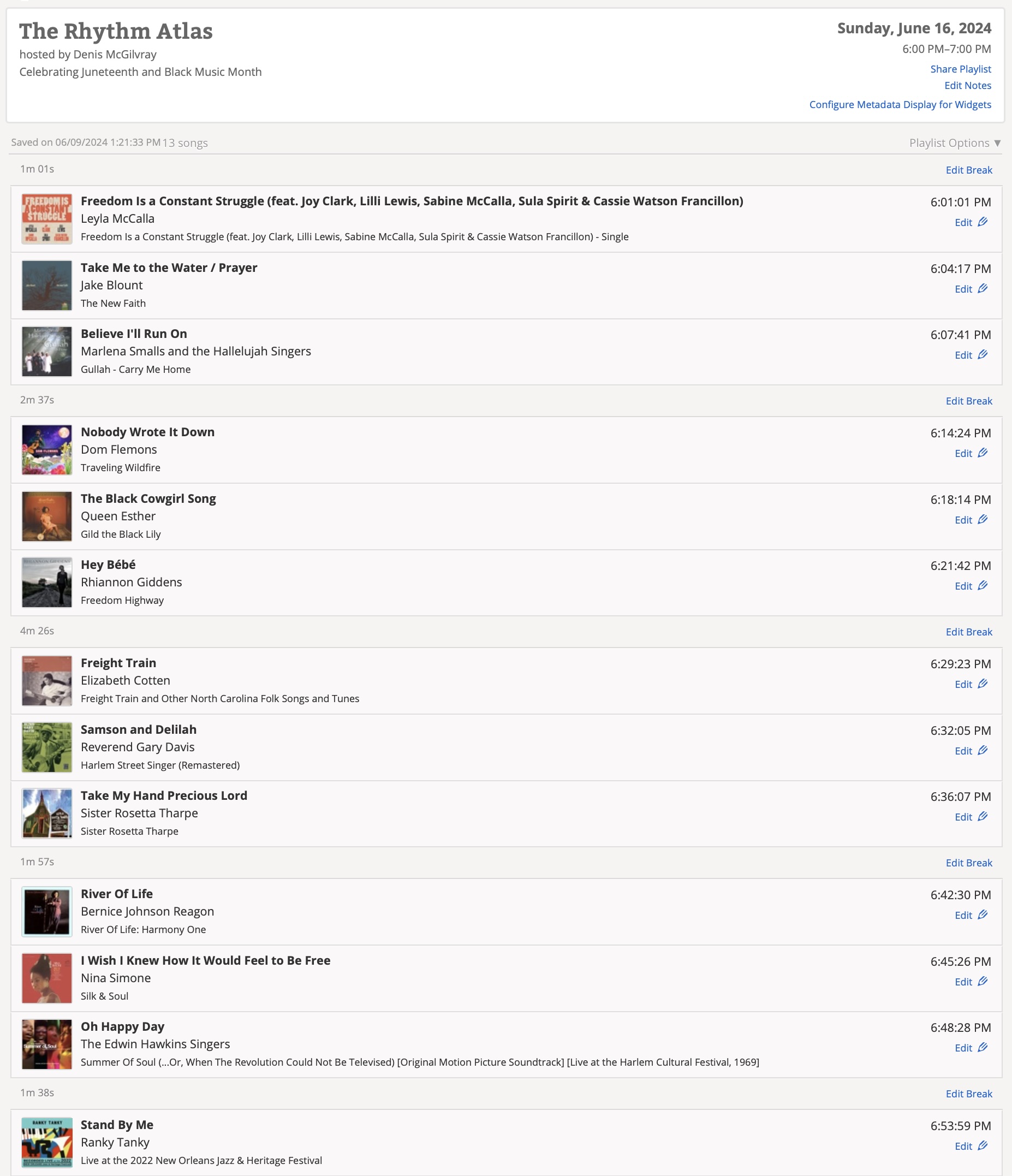Screen dimensions: 1012x1176
Task: Open Share Playlist link
Action: tap(960, 69)
